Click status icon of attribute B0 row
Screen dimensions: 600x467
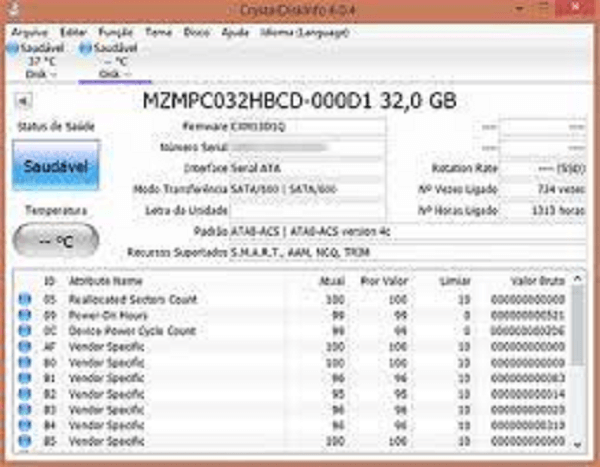(25, 362)
